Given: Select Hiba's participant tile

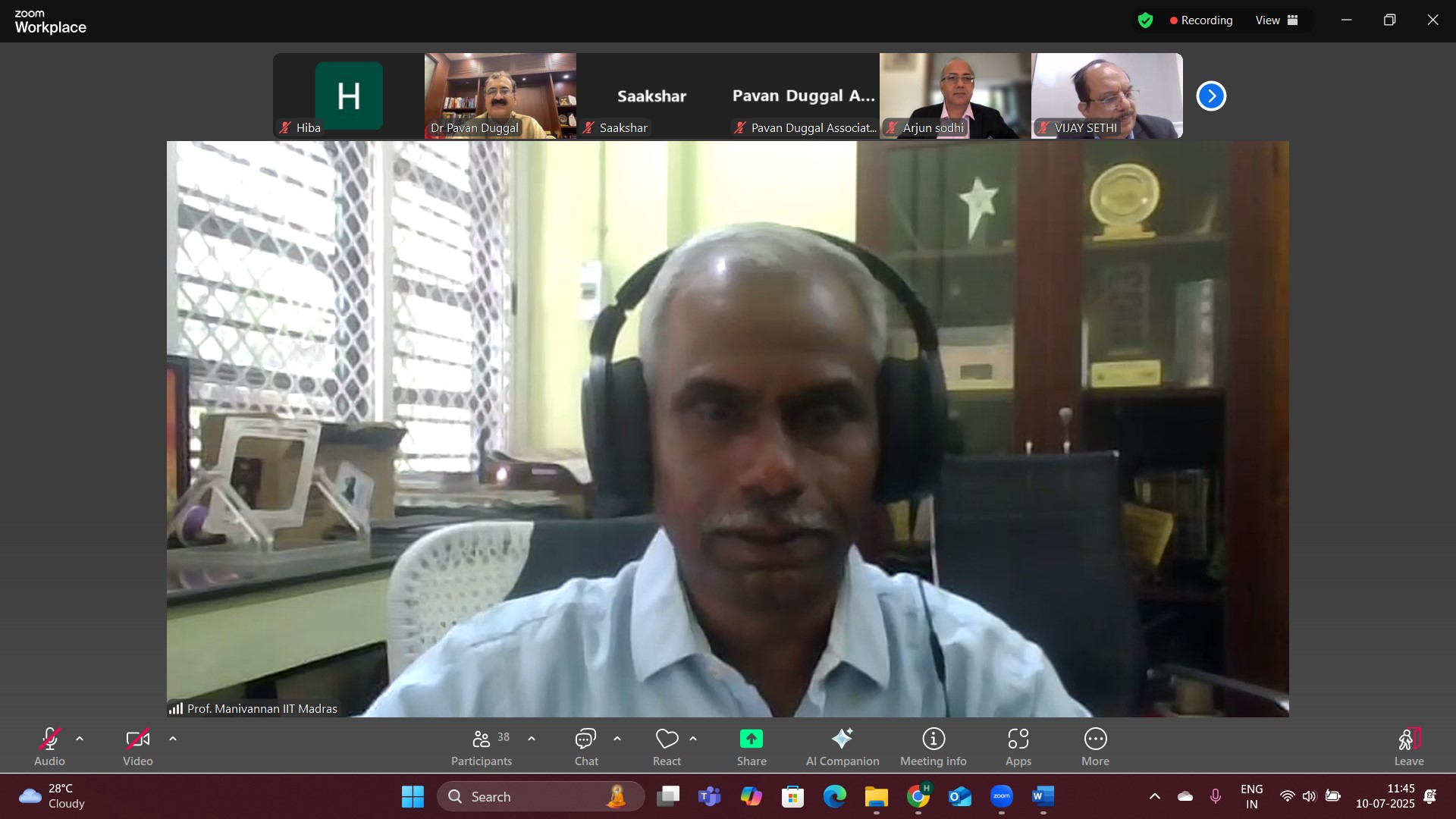Looking at the screenshot, I should coord(349,96).
